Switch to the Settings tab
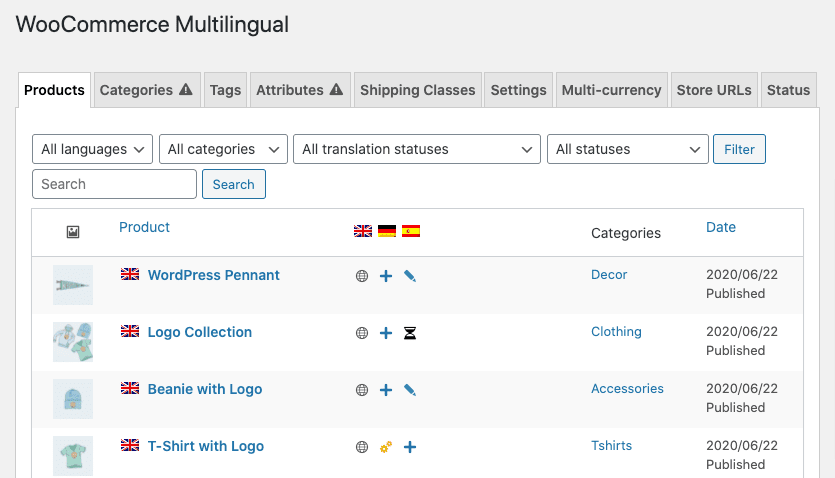This screenshot has width=835, height=478. coord(518,90)
